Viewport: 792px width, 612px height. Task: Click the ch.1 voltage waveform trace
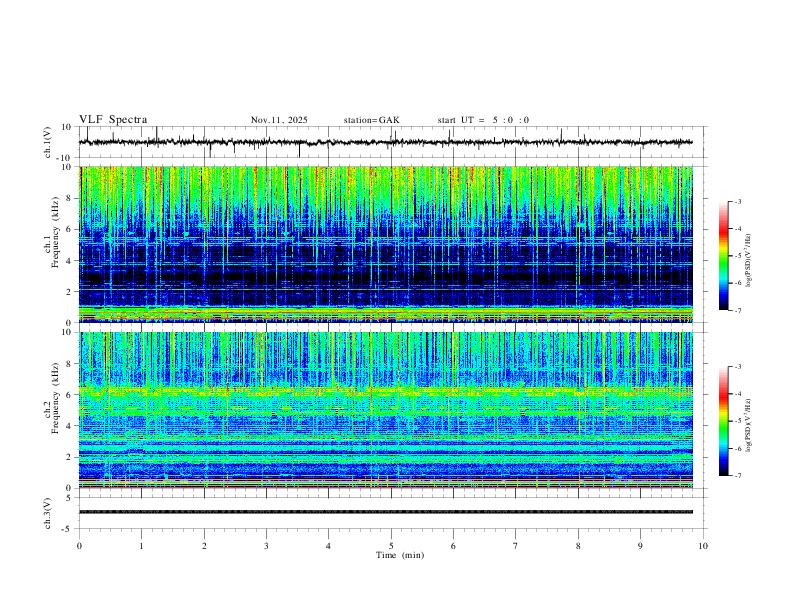(x=385, y=142)
